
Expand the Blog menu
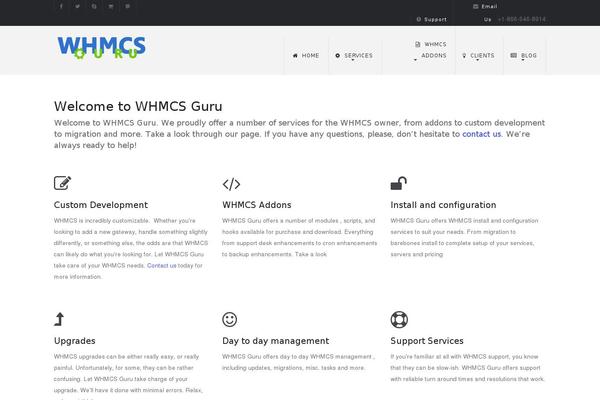tap(523, 56)
